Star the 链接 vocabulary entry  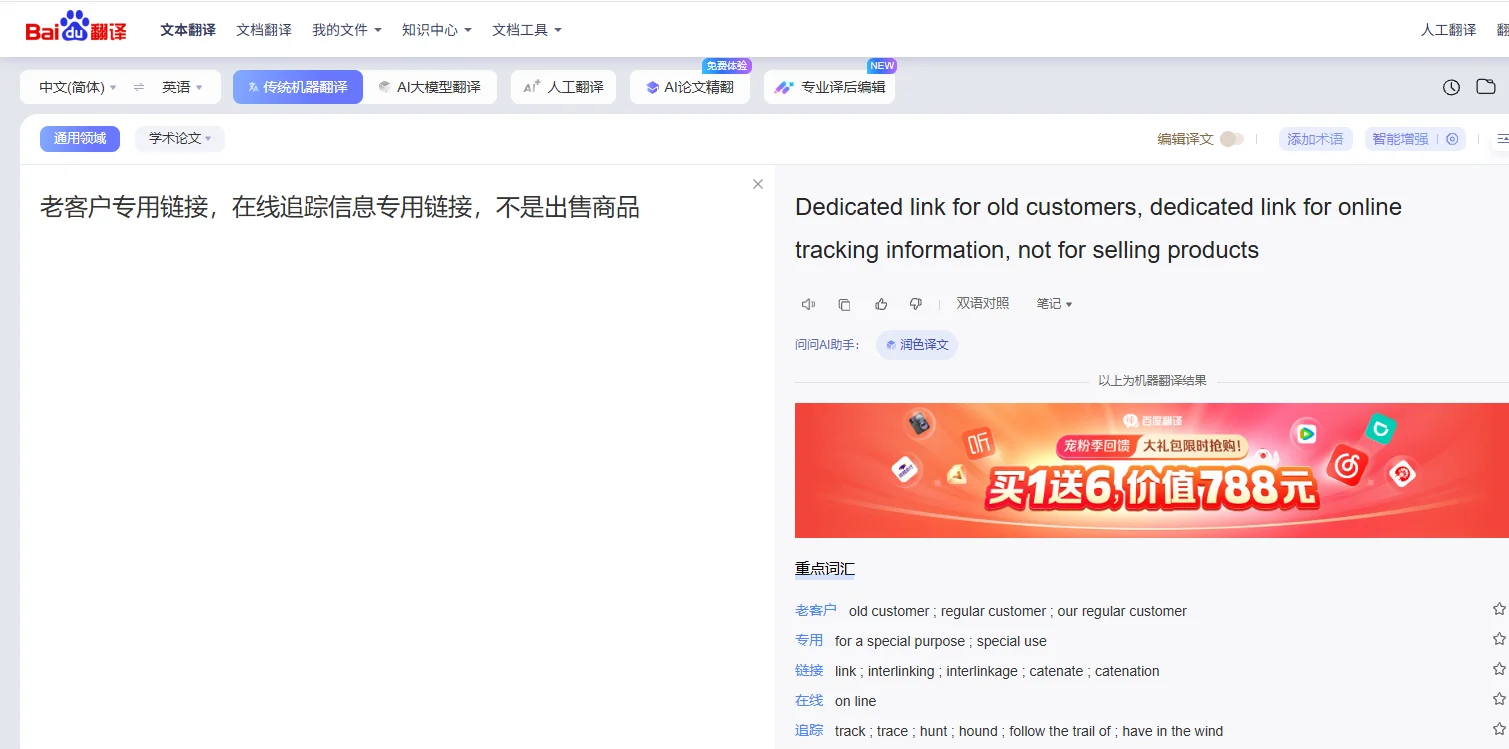tap(1499, 669)
